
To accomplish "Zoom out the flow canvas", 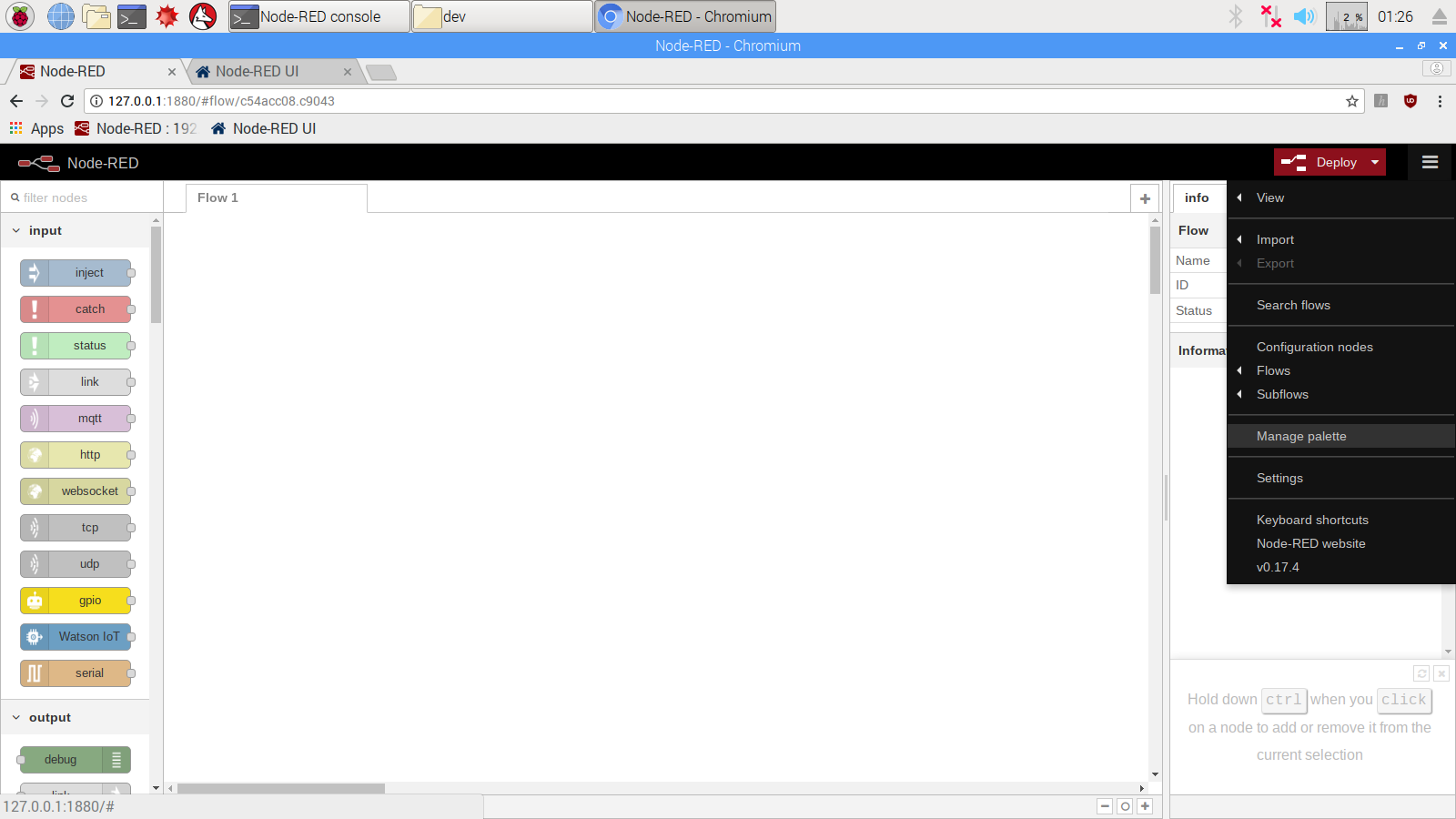I will click(x=1105, y=806).
